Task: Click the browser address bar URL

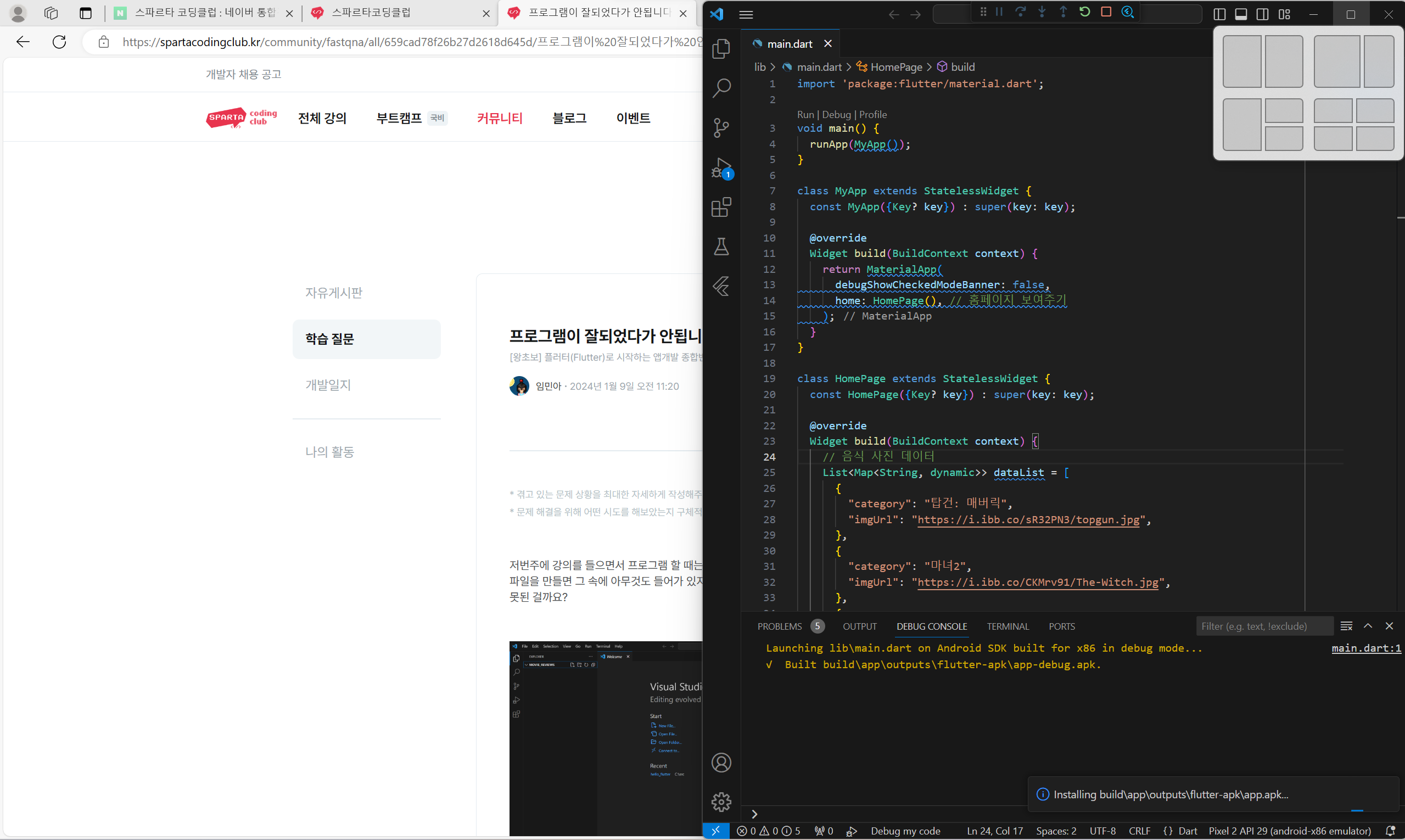Action: click(412, 42)
